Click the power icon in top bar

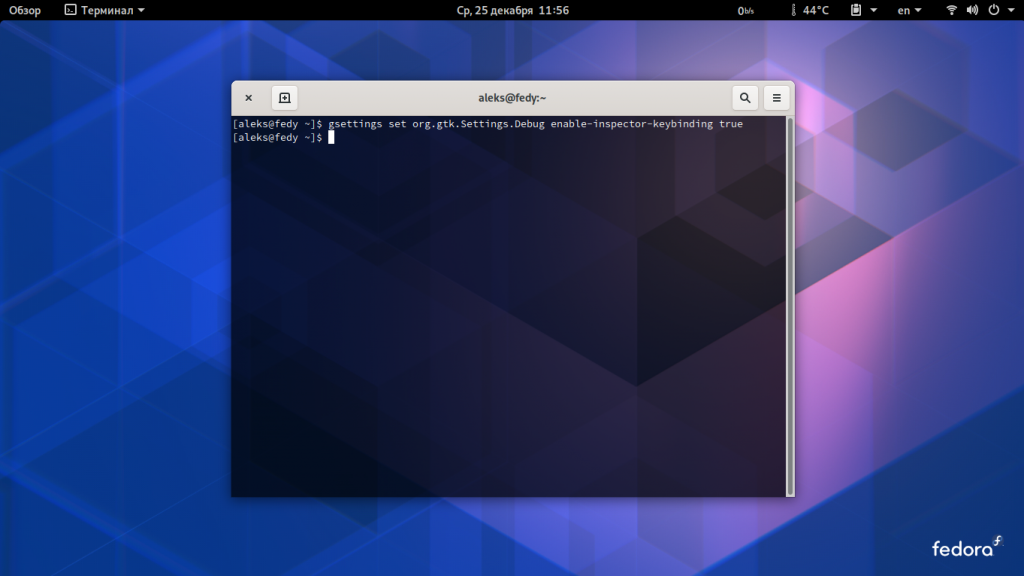pyautogui.click(x=994, y=10)
